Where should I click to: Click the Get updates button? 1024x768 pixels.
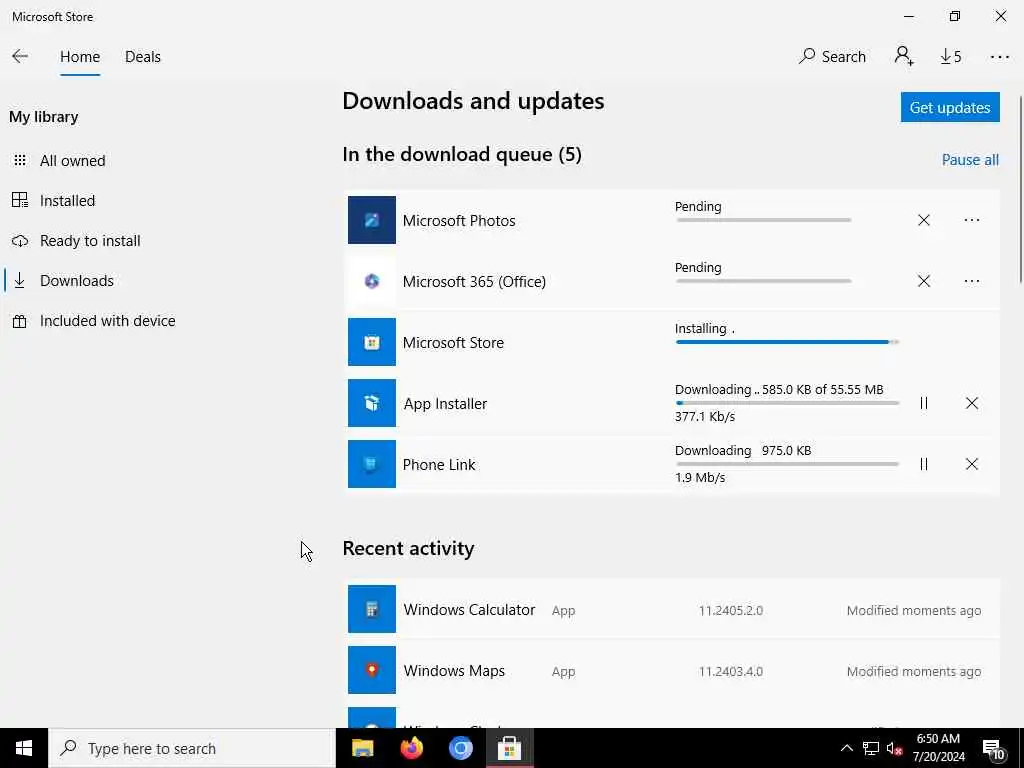(950, 107)
